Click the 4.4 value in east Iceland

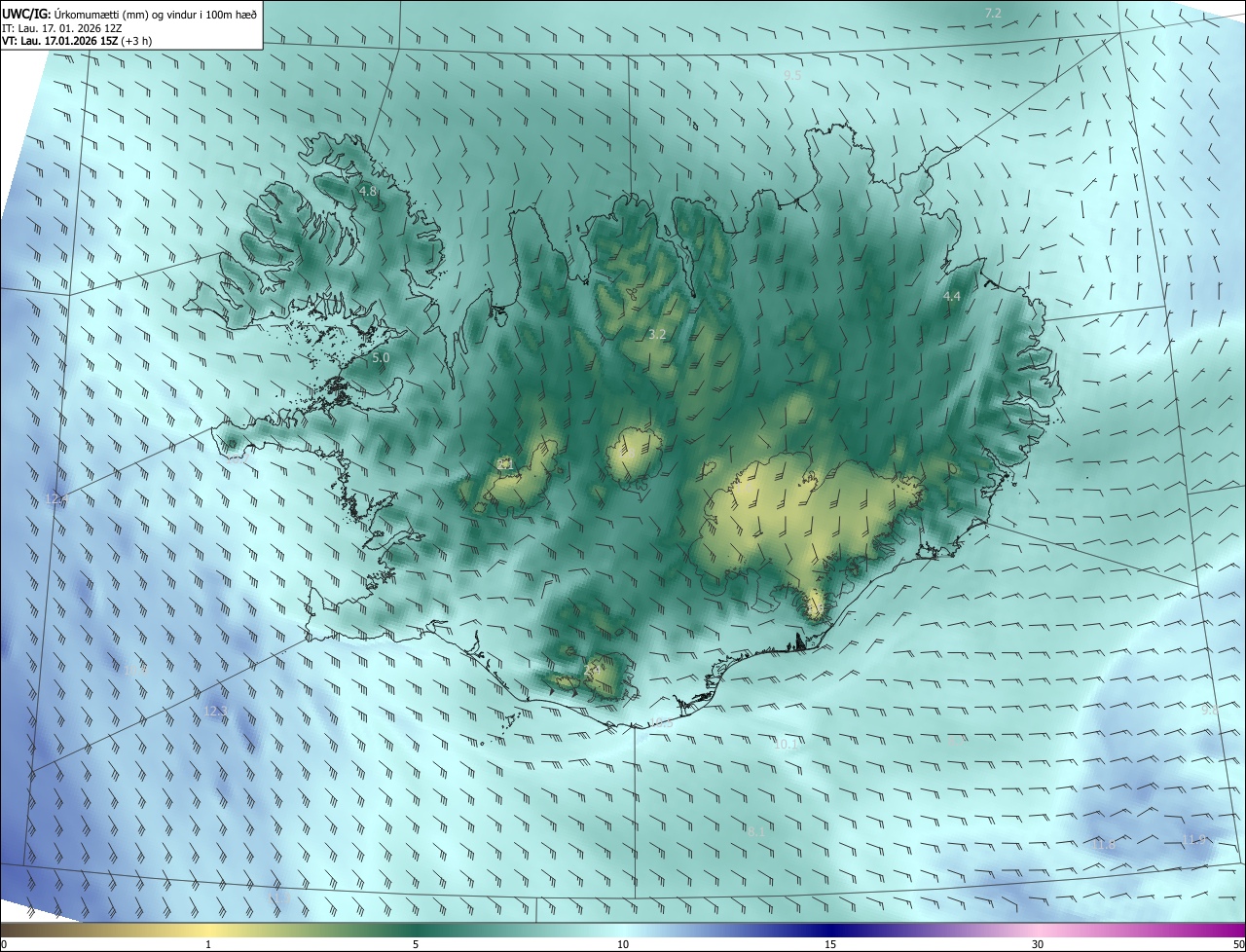click(x=952, y=296)
